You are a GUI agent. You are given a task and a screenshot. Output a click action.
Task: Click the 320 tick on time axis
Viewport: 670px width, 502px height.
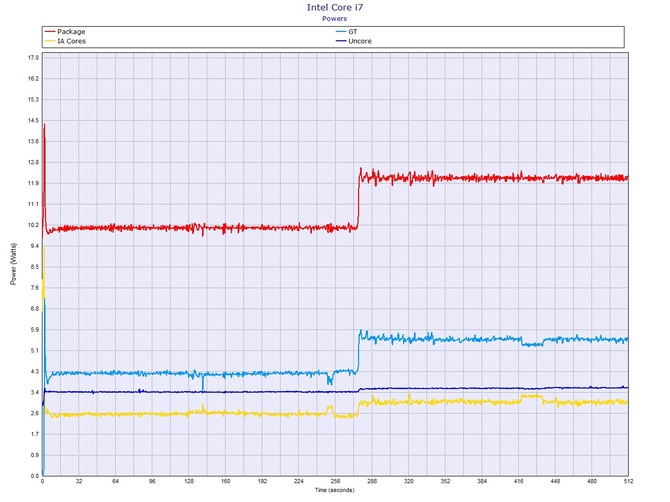(x=408, y=481)
